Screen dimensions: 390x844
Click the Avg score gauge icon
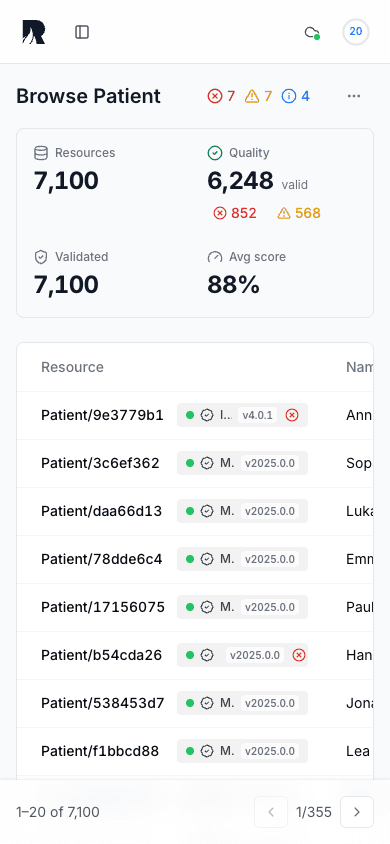[x=215, y=257]
